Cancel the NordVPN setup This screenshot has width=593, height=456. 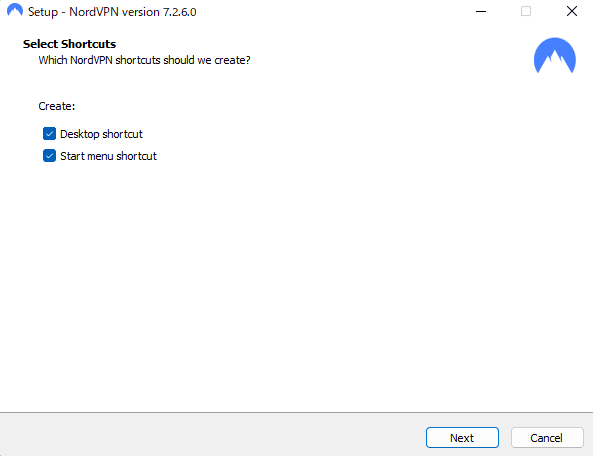pyautogui.click(x=547, y=437)
